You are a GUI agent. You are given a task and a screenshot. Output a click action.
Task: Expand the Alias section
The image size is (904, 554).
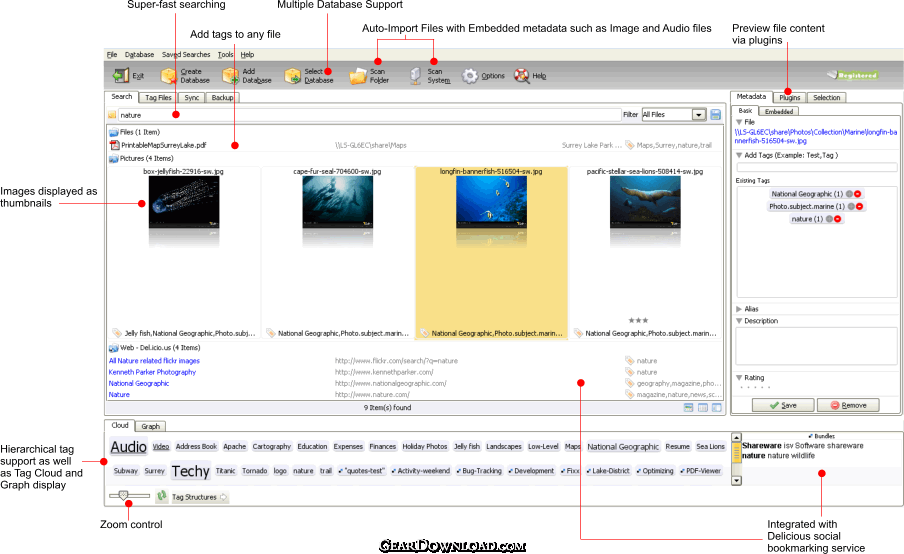coord(739,309)
